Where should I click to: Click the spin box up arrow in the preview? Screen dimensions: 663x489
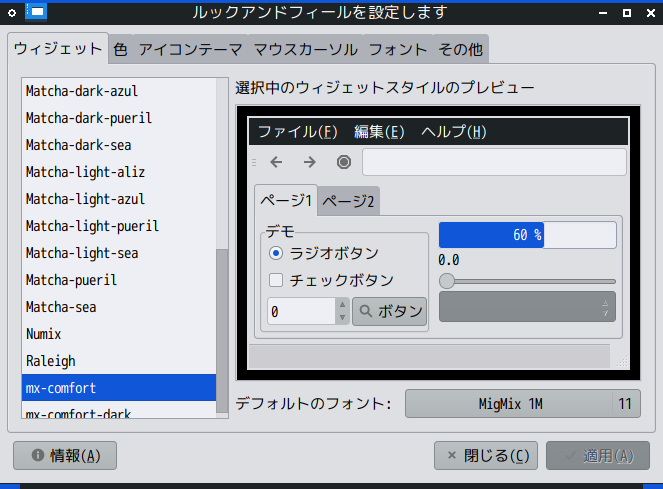tap(342, 305)
